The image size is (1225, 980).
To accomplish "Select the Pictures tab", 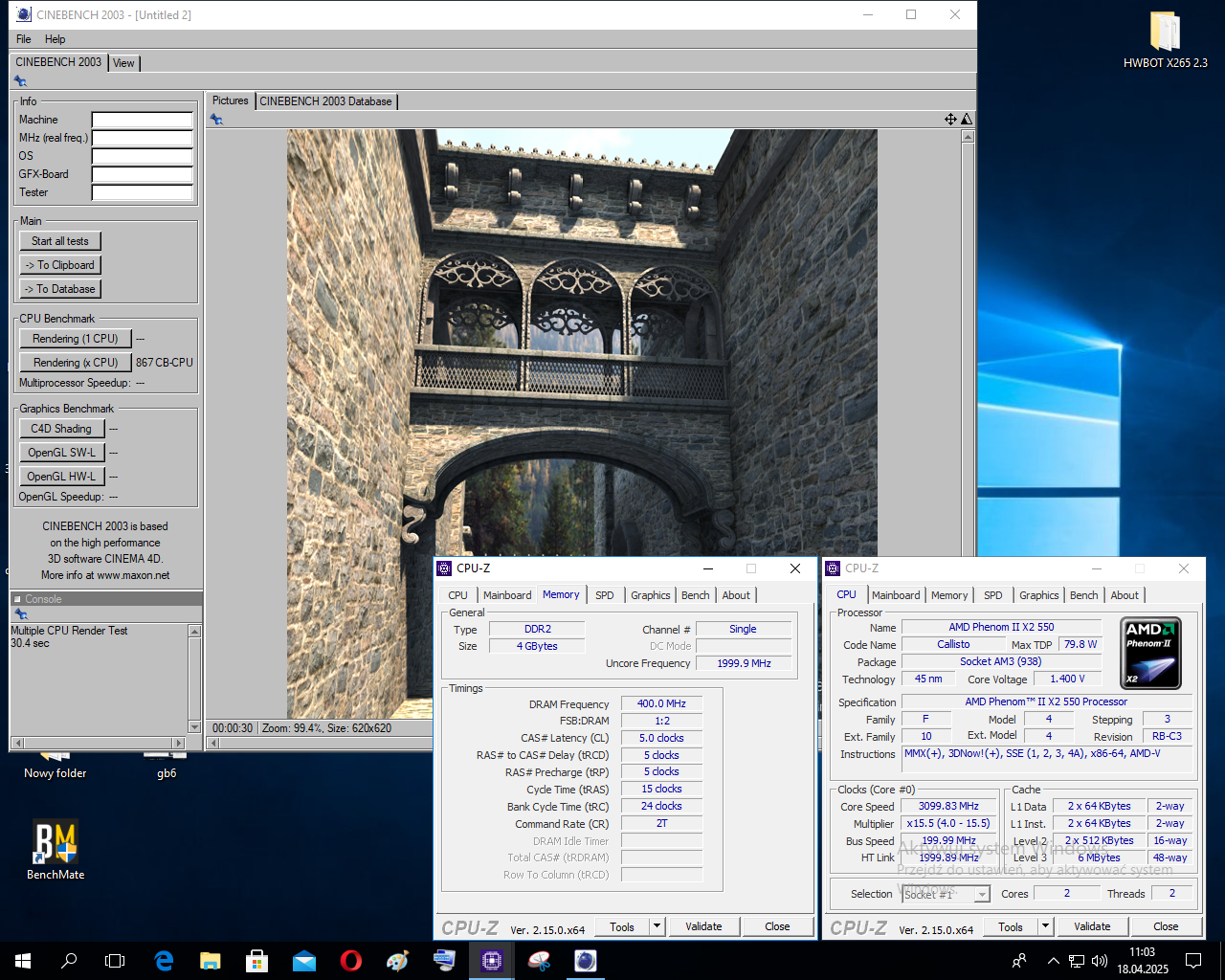I will (x=230, y=100).
